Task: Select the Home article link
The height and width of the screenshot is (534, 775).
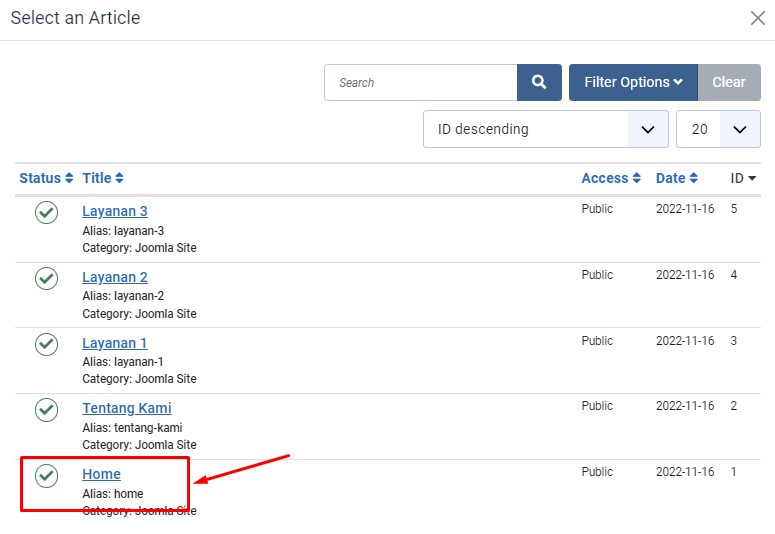Action: coord(101,474)
